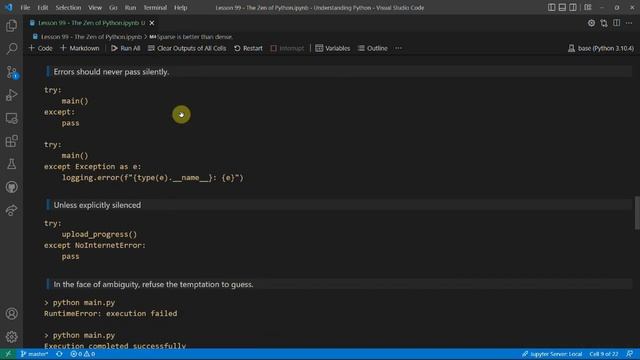640x360 pixels.
Task: Run All notebook cells
Action: tap(126, 48)
